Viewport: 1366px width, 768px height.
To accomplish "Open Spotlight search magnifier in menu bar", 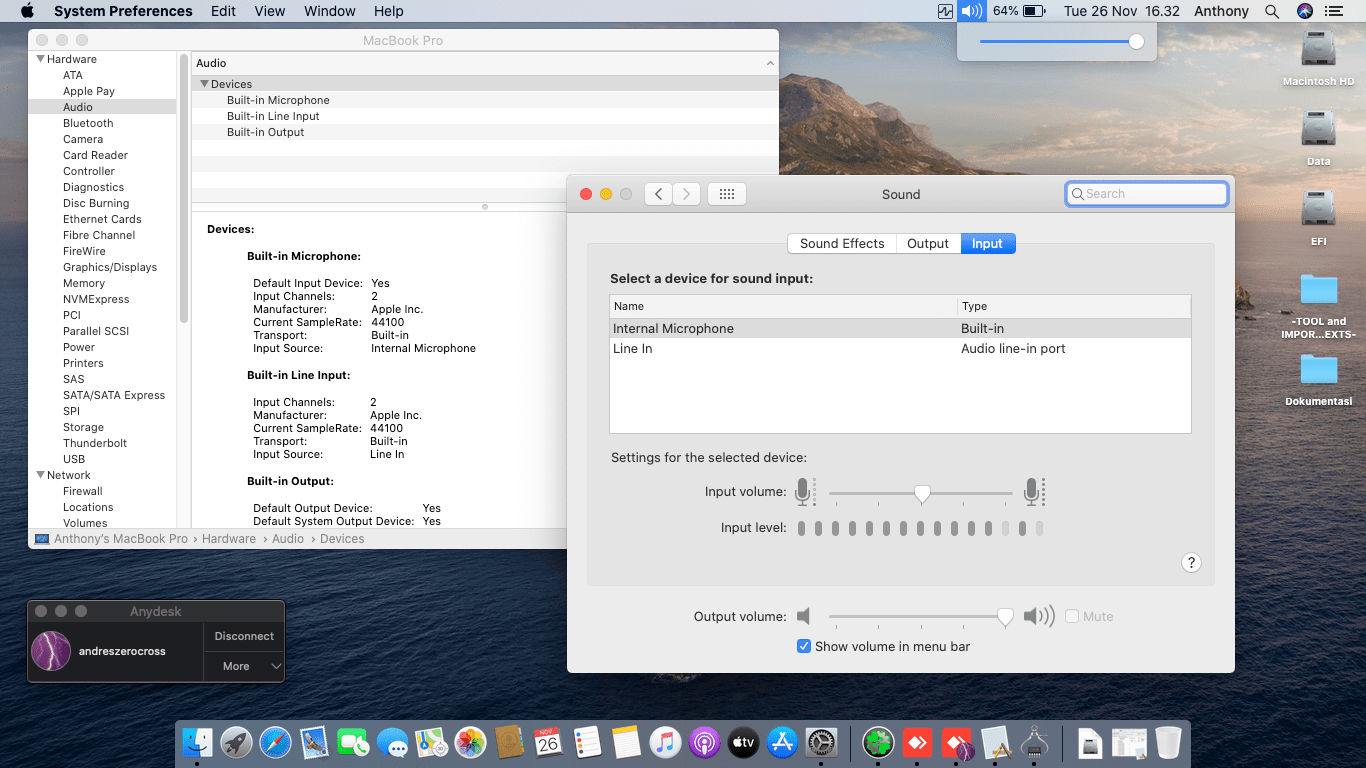I will [x=1272, y=11].
